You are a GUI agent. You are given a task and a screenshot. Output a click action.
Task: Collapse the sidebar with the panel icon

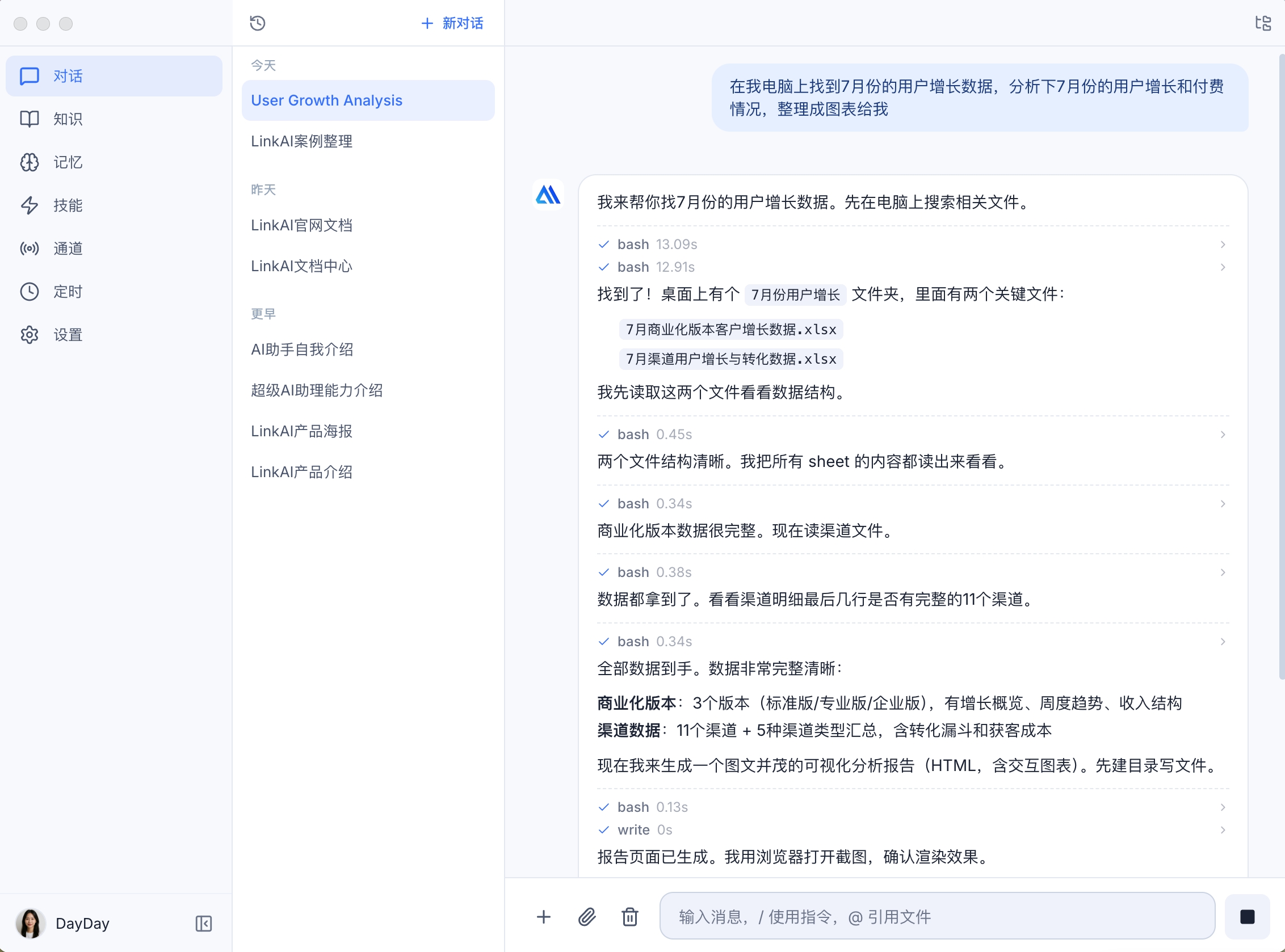point(204,923)
